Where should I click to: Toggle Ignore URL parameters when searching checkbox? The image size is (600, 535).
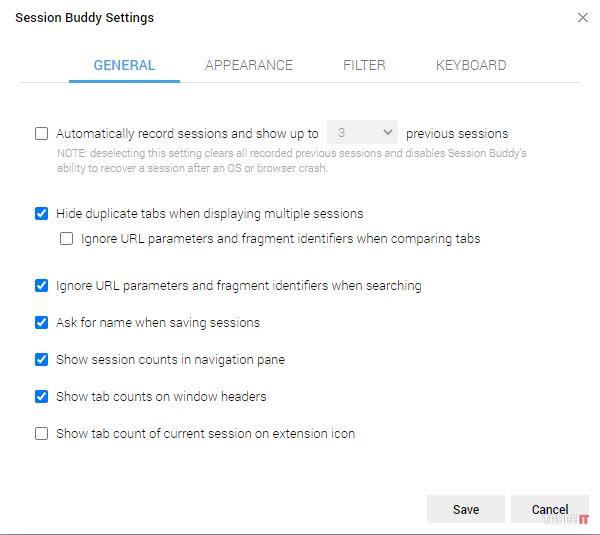click(42, 286)
